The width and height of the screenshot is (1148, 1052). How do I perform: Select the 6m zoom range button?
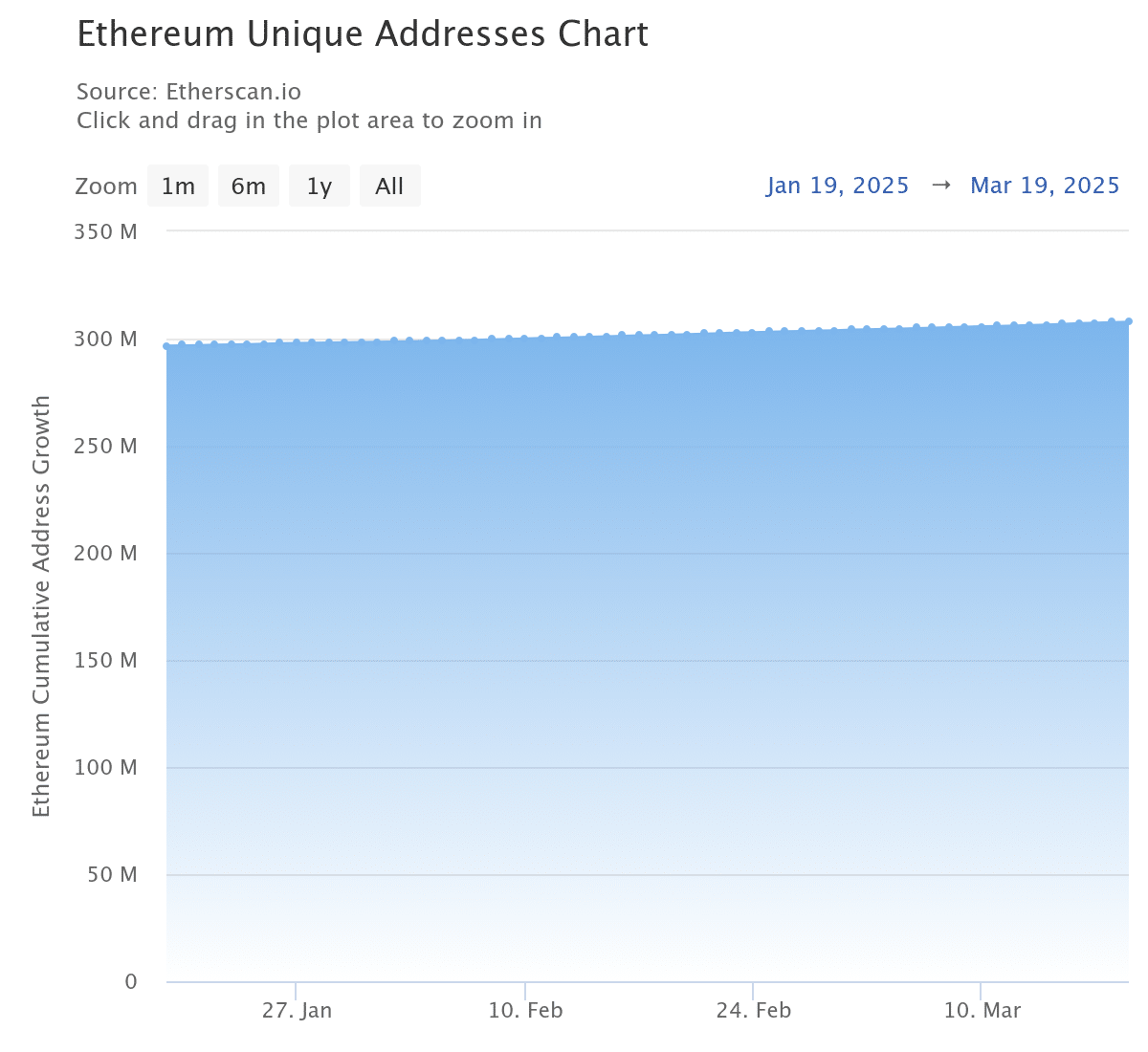(249, 186)
